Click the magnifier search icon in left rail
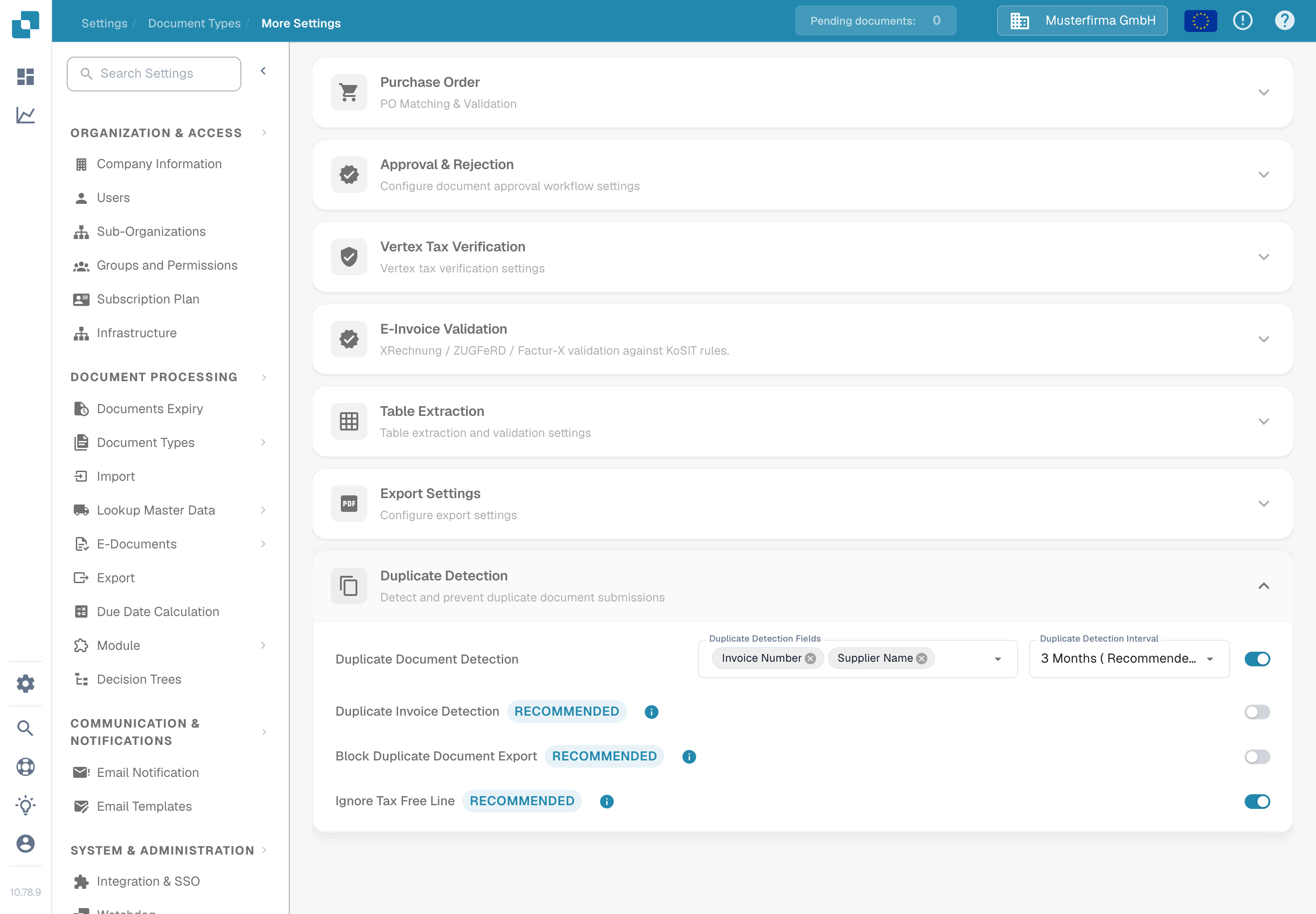The image size is (1316, 914). 25,728
